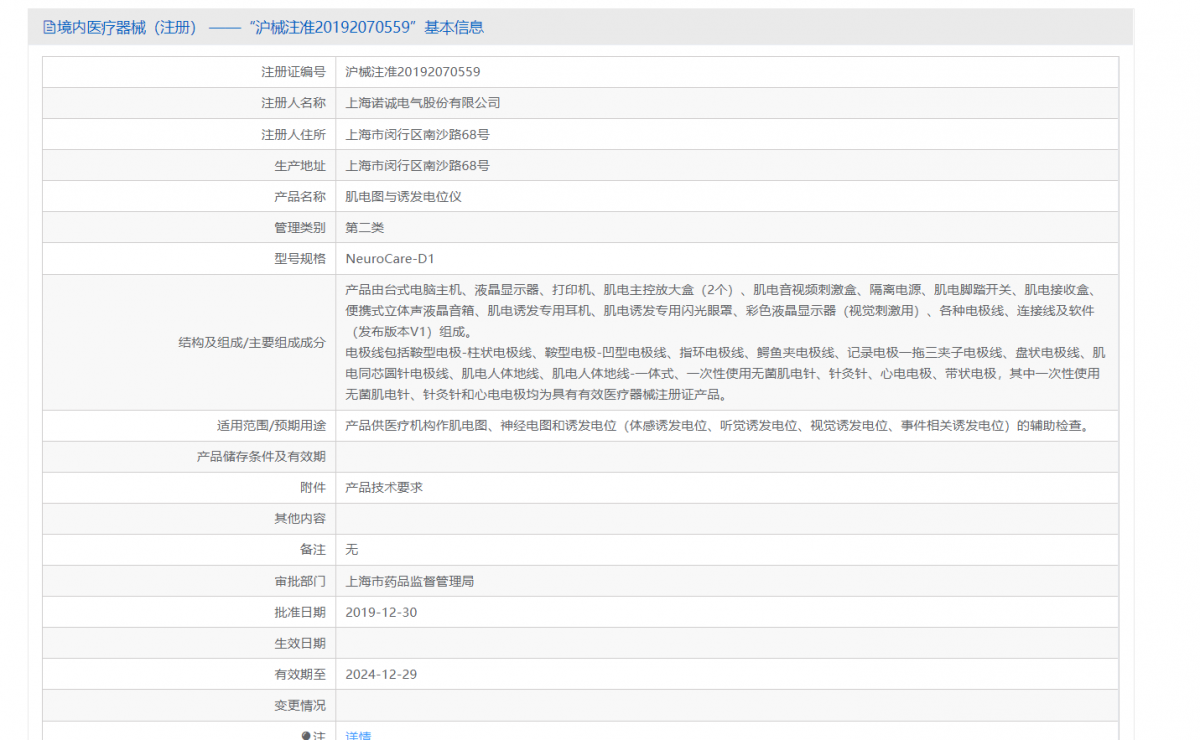Click registrant name 上海诺诚电气股份有限公司
This screenshot has height=740, width=1200.
(423, 103)
